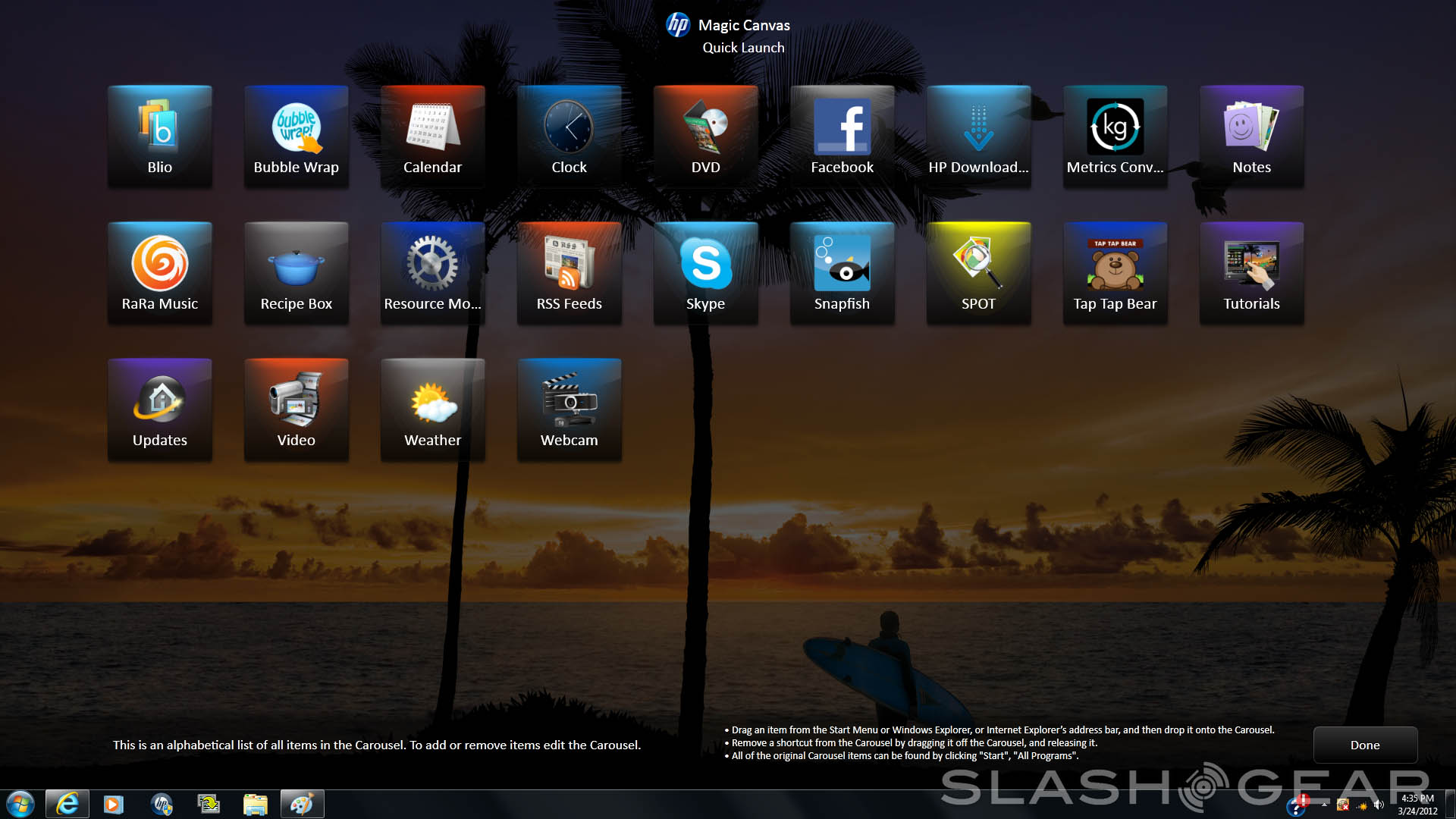Click the Done button
The width and height of the screenshot is (1456, 819).
pos(1365,745)
